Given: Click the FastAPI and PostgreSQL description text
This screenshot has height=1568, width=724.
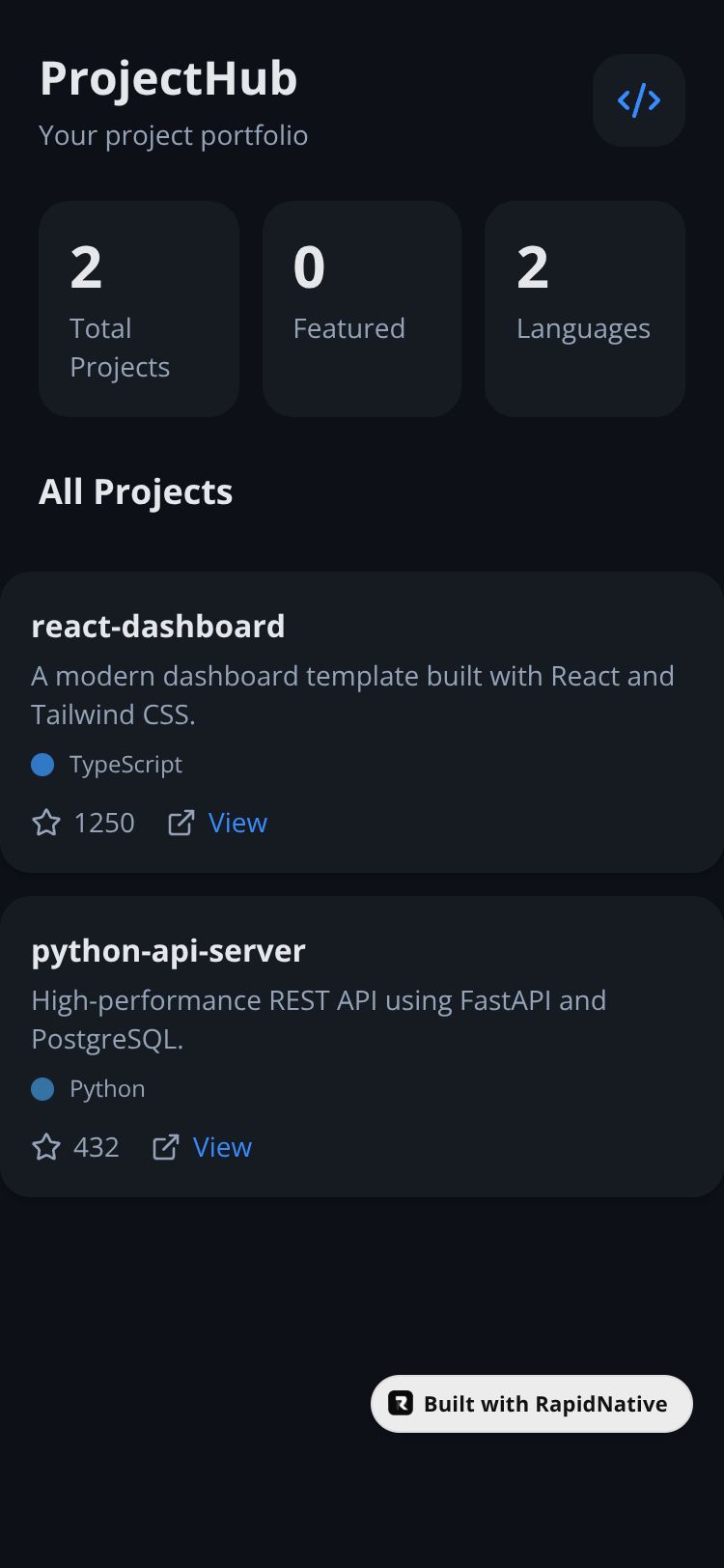Looking at the screenshot, I should pos(319,1020).
